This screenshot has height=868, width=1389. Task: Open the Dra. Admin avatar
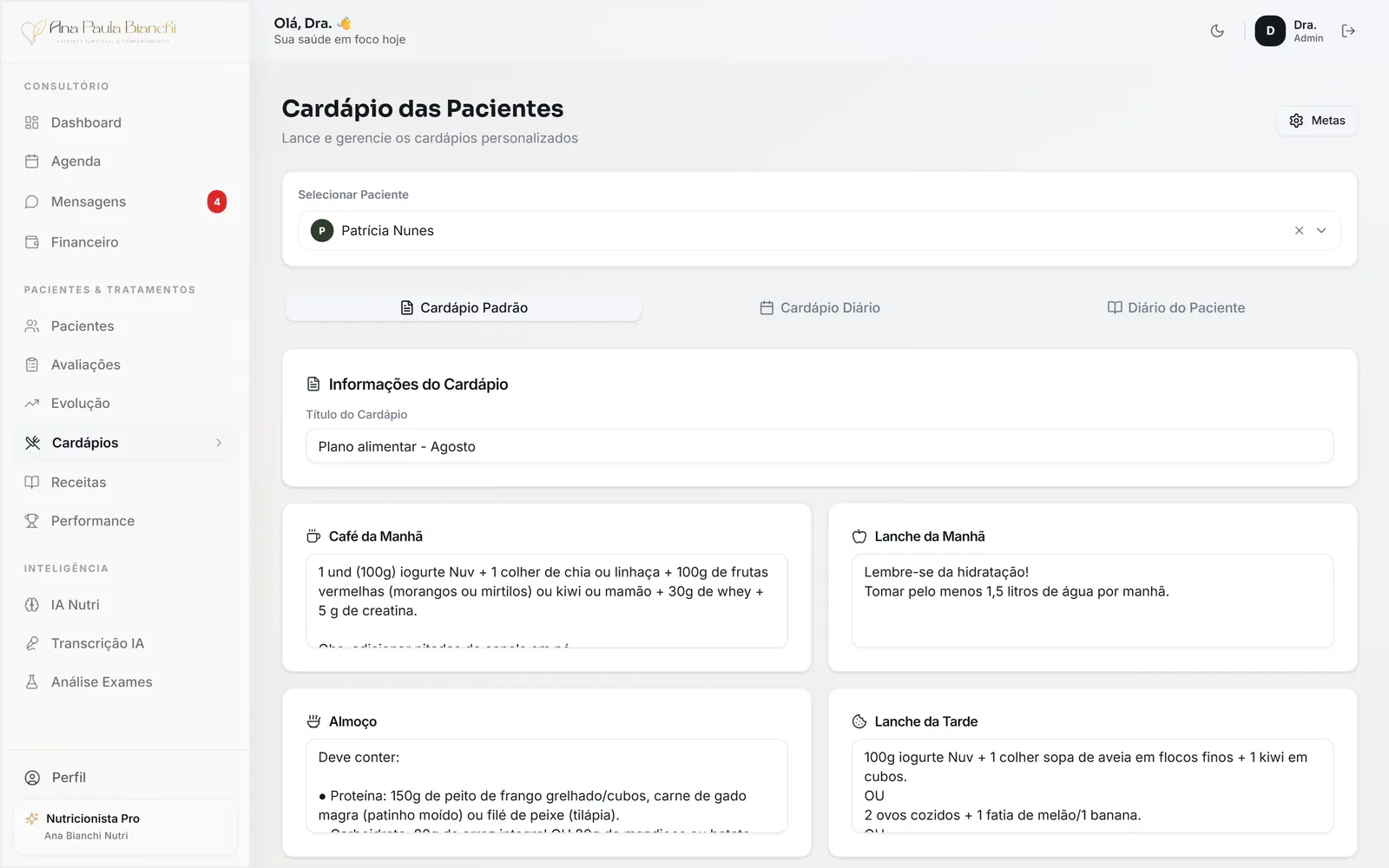pyautogui.click(x=1270, y=31)
